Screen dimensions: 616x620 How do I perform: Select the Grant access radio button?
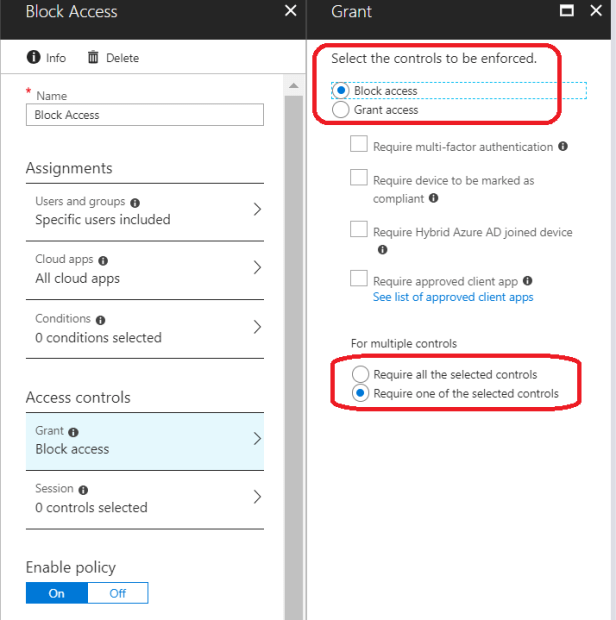click(x=340, y=110)
